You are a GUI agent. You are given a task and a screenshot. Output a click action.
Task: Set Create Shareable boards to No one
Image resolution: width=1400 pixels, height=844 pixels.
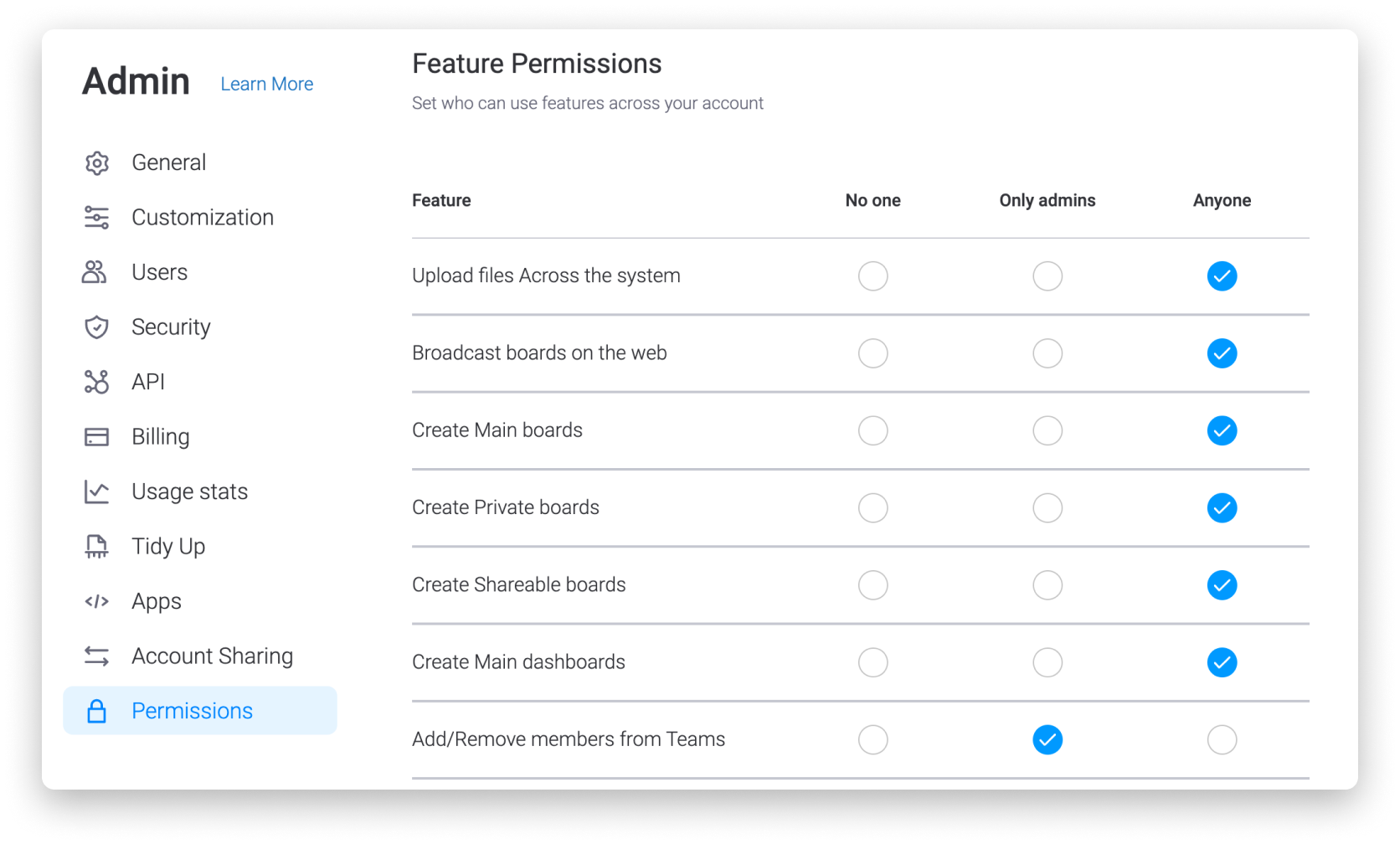pyautogui.click(x=873, y=585)
